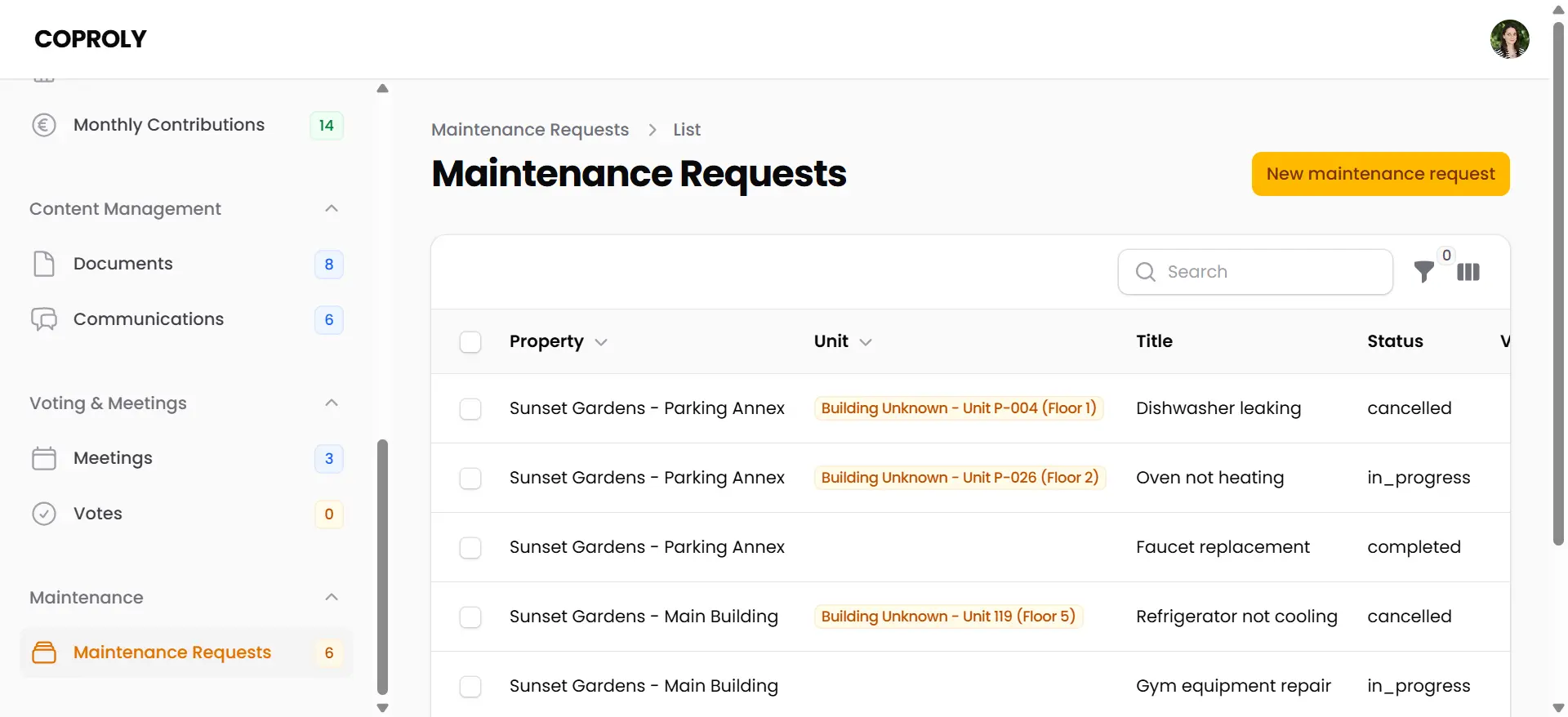Screen dimensions: 1568x717
Task: Click the sidebar scroll-up arrow
Action: (x=382, y=88)
